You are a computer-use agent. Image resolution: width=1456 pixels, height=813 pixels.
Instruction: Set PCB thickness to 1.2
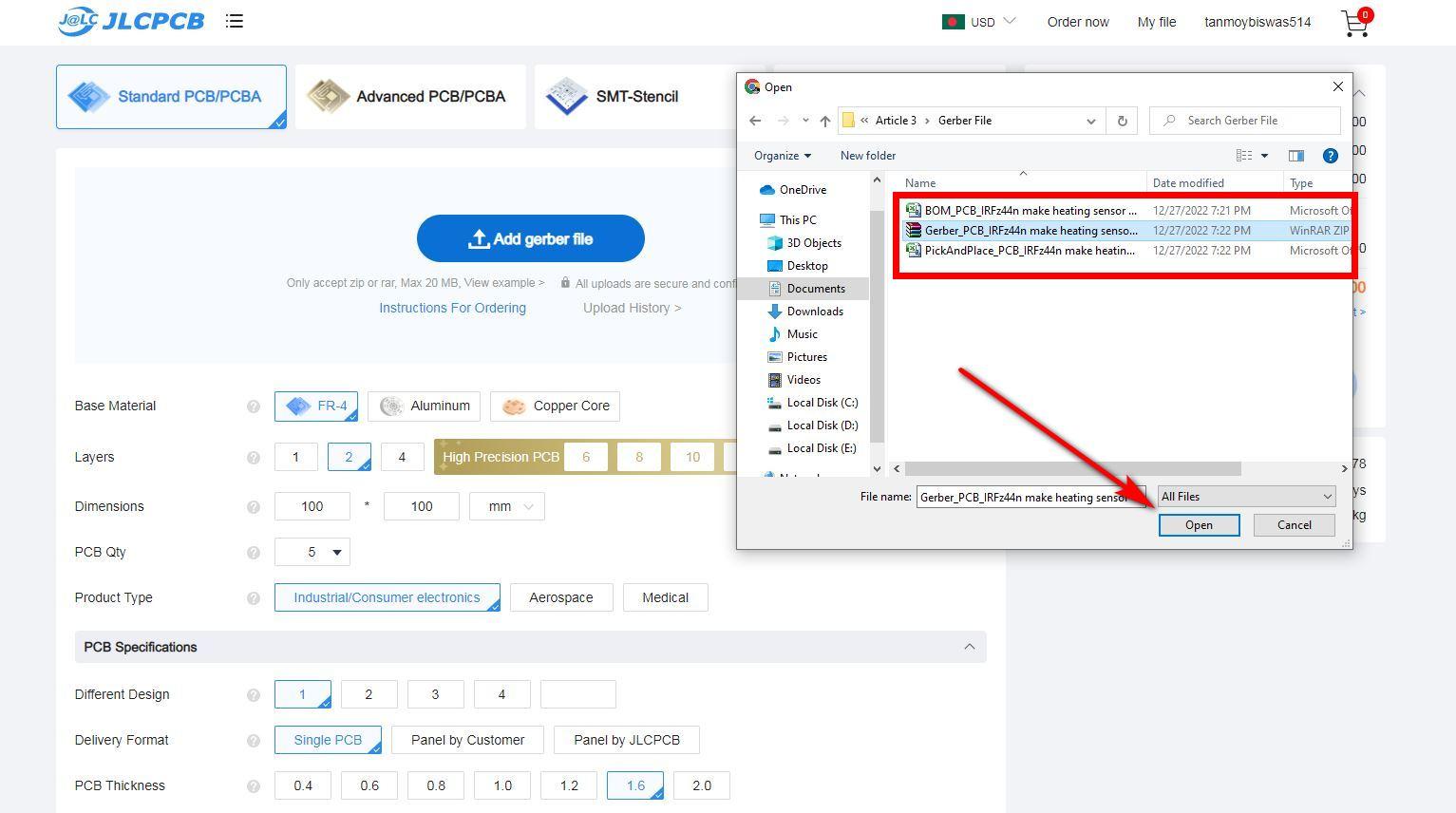(x=569, y=785)
